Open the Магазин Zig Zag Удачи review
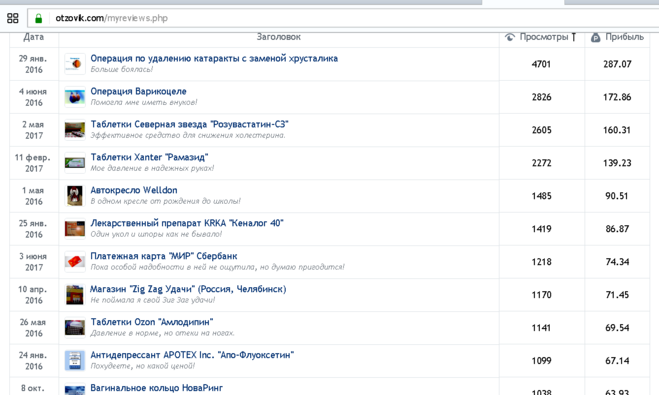 [188, 289]
